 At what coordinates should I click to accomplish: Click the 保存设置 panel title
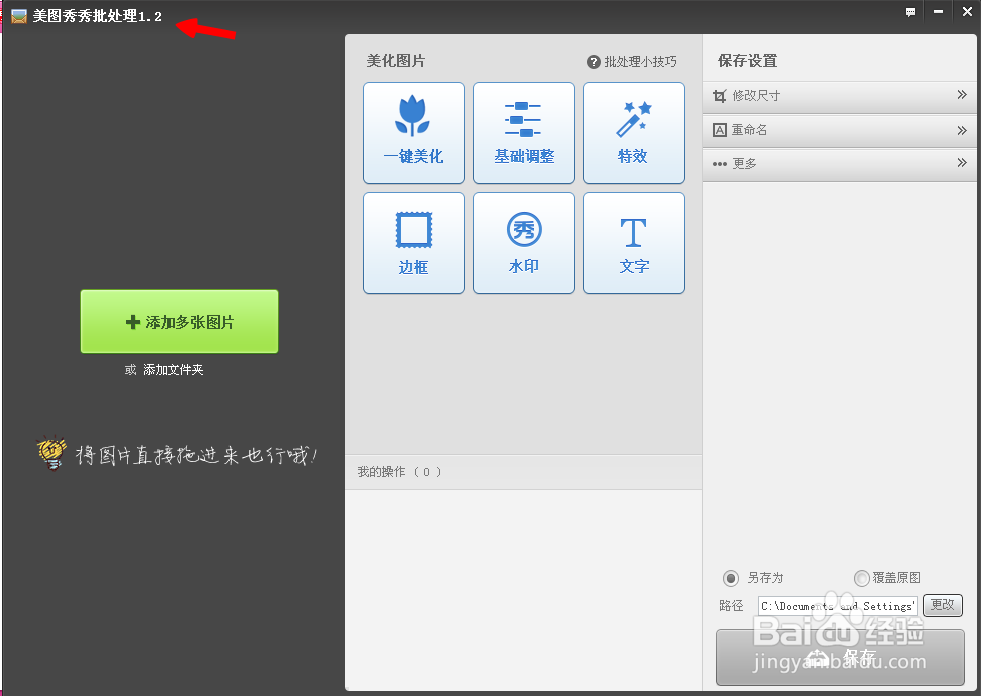click(748, 61)
